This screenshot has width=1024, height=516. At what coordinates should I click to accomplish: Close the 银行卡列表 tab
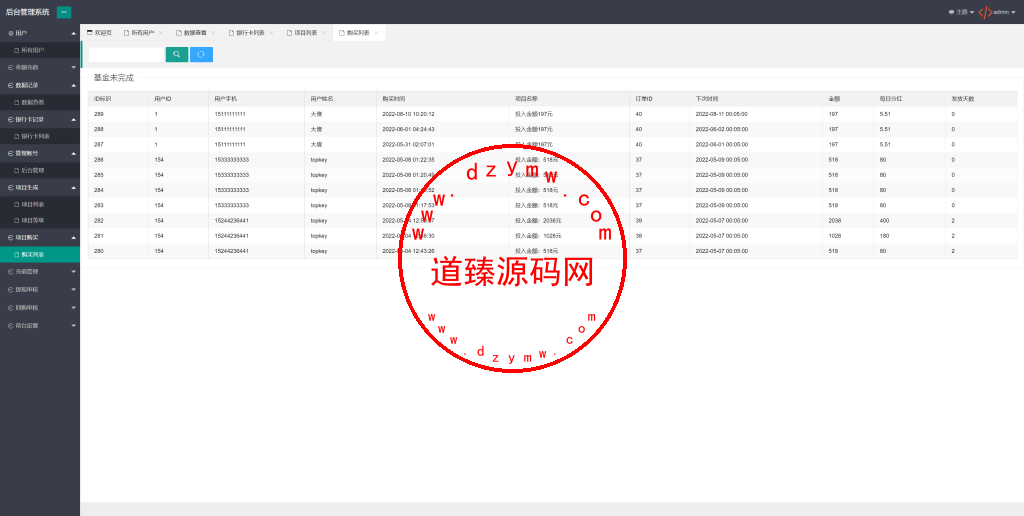[x=271, y=33]
